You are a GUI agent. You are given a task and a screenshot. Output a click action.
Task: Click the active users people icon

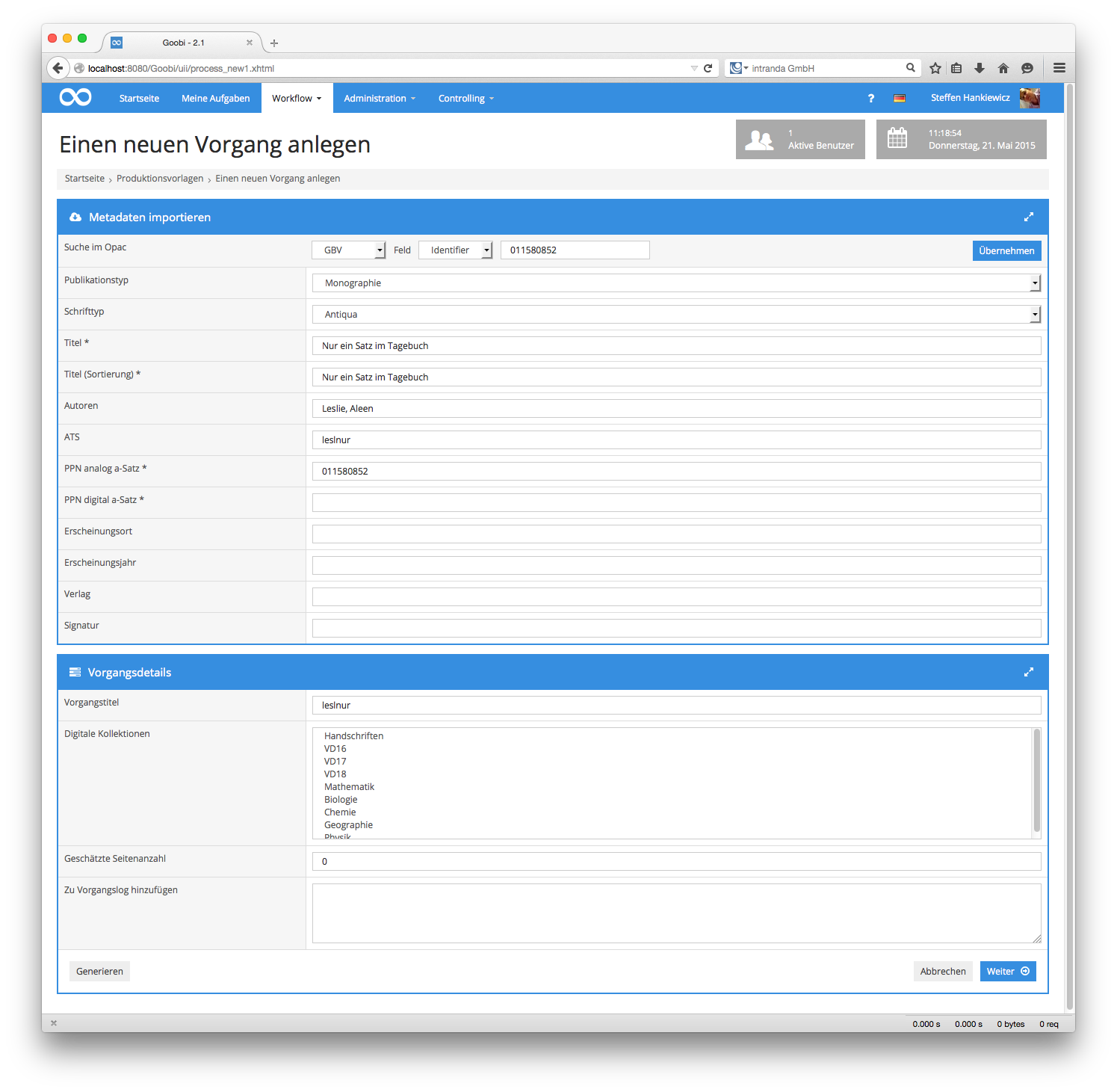(759, 140)
